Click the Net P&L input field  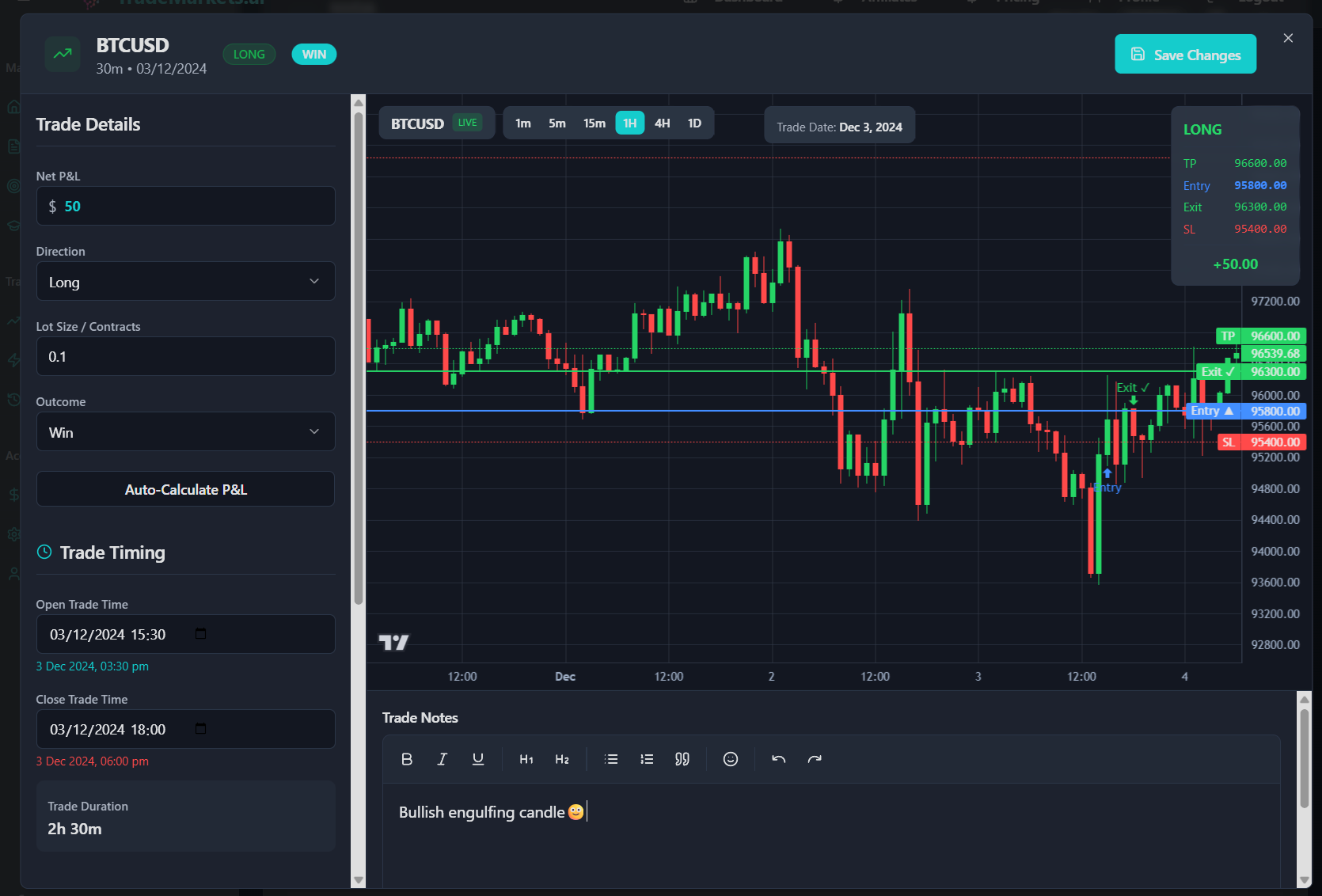click(x=185, y=206)
